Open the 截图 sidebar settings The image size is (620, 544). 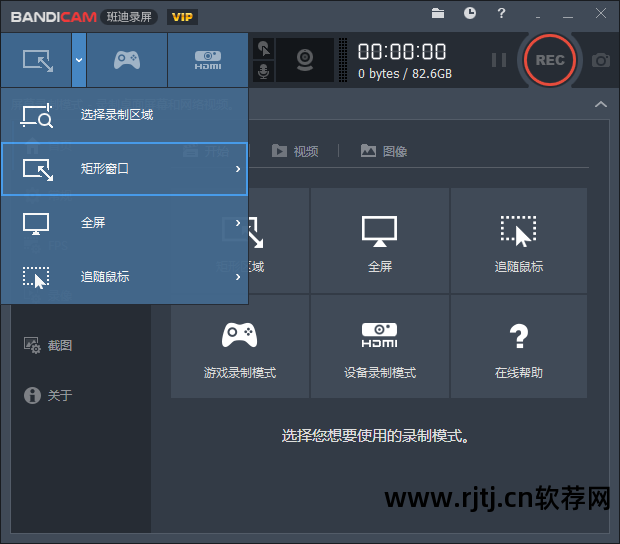(x=48, y=346)
